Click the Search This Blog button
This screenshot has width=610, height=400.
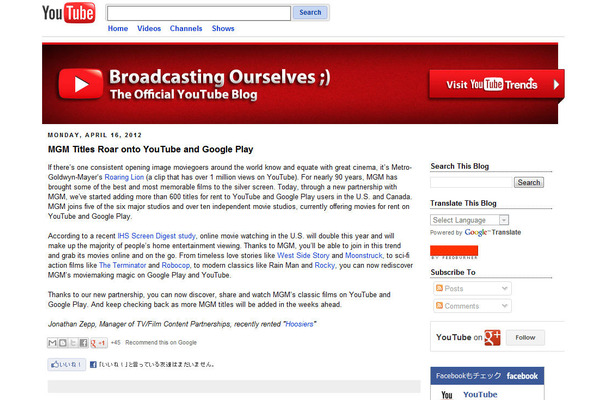pos(529,182)
